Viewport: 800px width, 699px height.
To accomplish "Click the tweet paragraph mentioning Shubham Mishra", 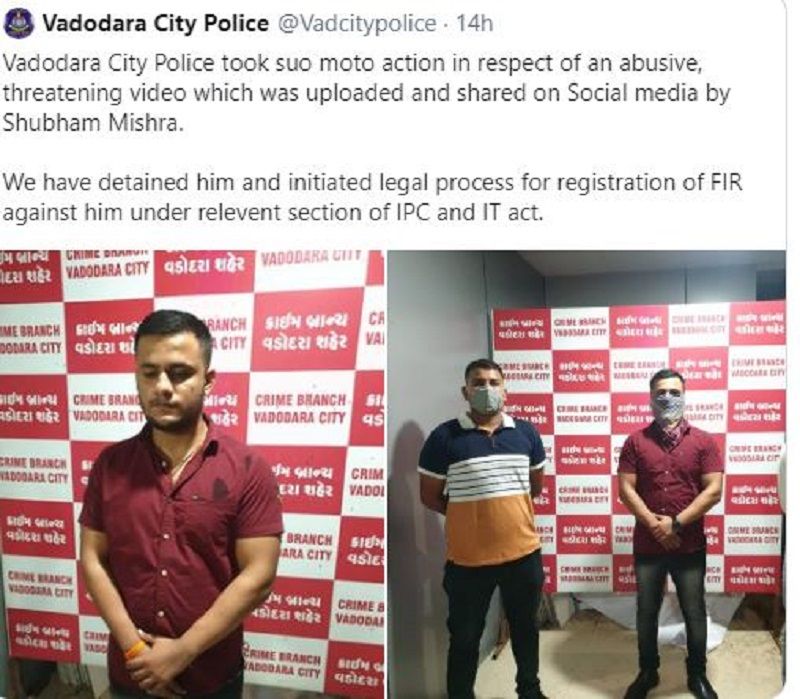I will (366, 93).
